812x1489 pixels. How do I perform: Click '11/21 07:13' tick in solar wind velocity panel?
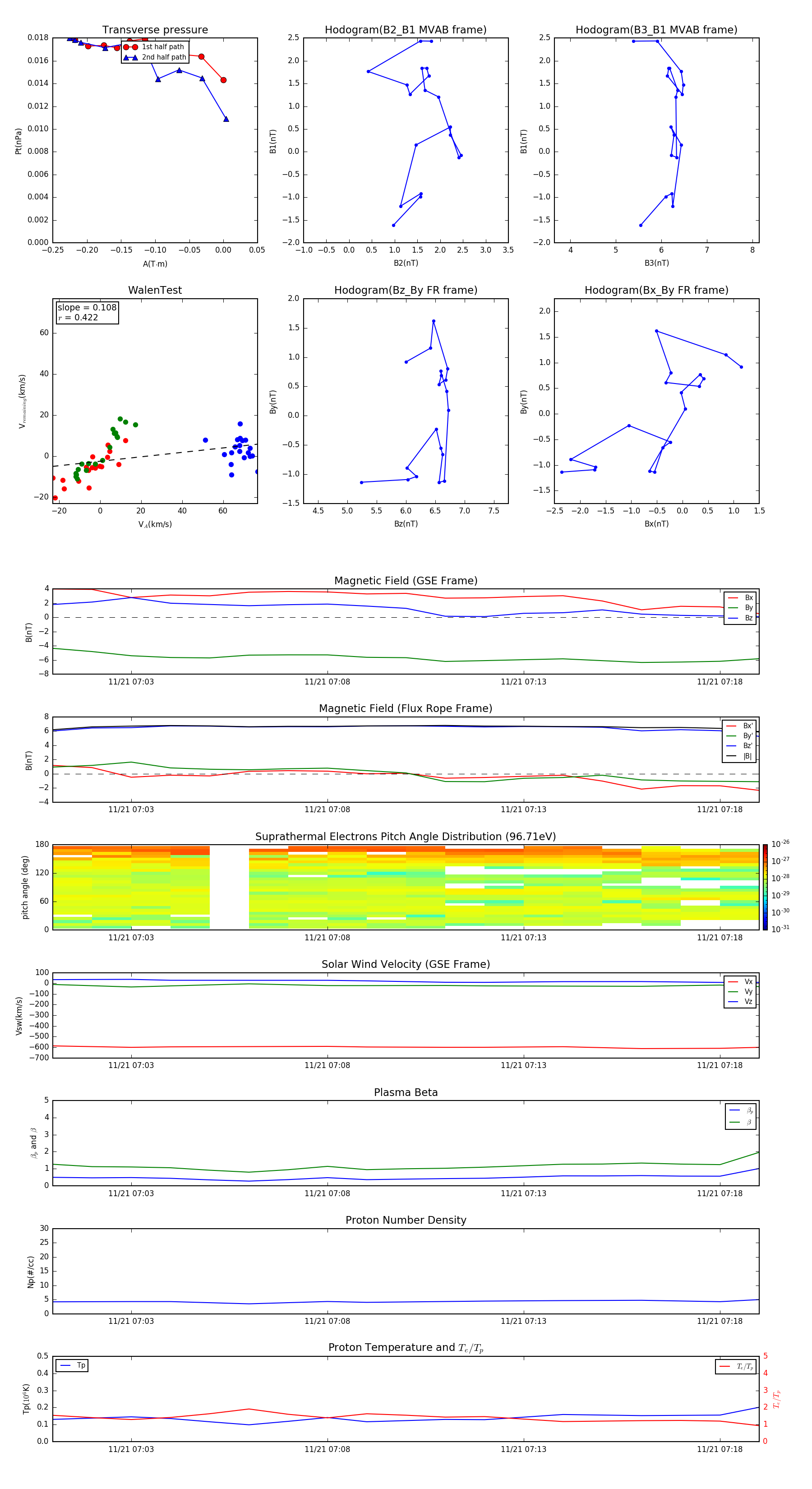524,1065
